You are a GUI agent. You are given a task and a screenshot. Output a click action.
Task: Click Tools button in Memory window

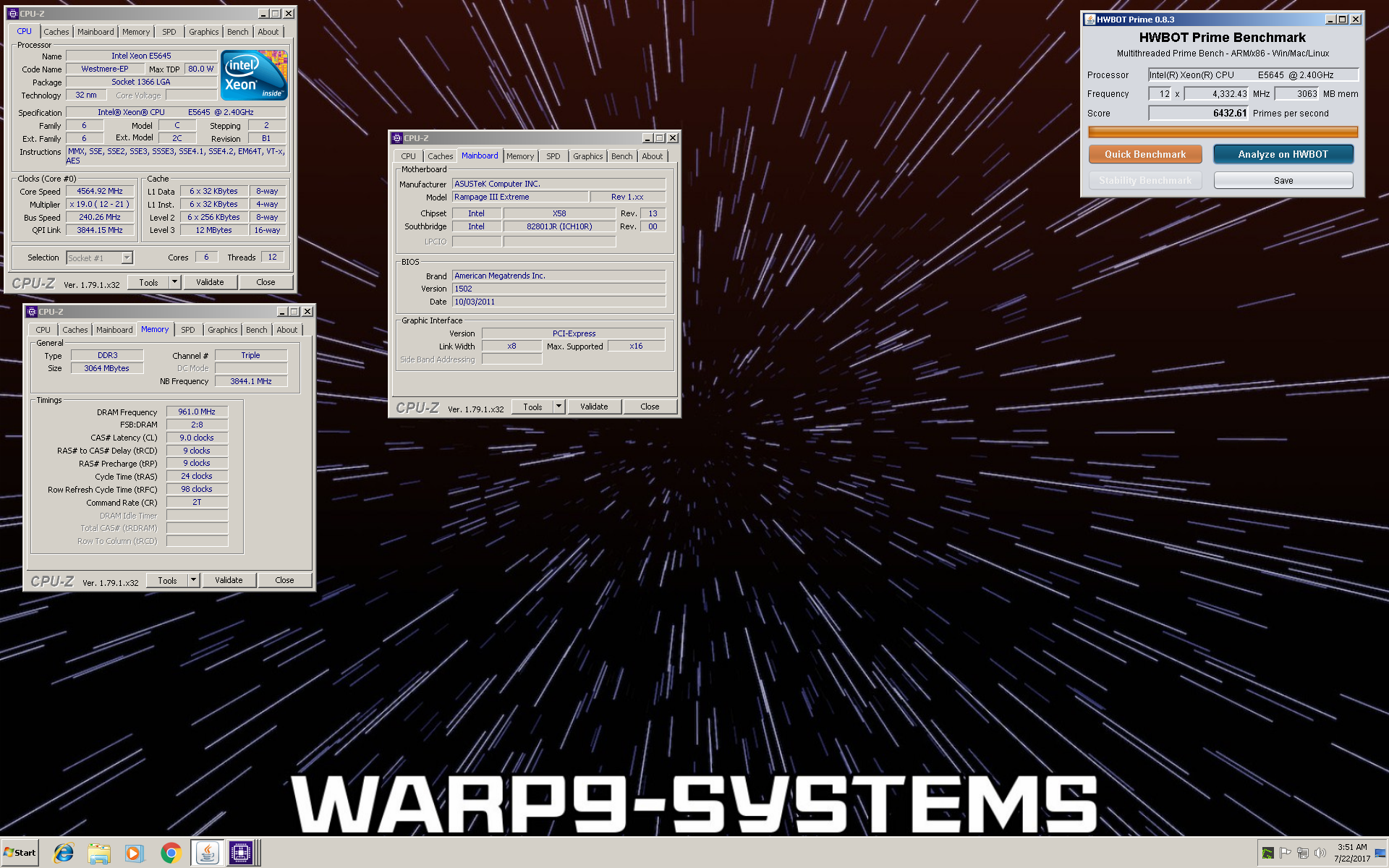tap(167, 581)
